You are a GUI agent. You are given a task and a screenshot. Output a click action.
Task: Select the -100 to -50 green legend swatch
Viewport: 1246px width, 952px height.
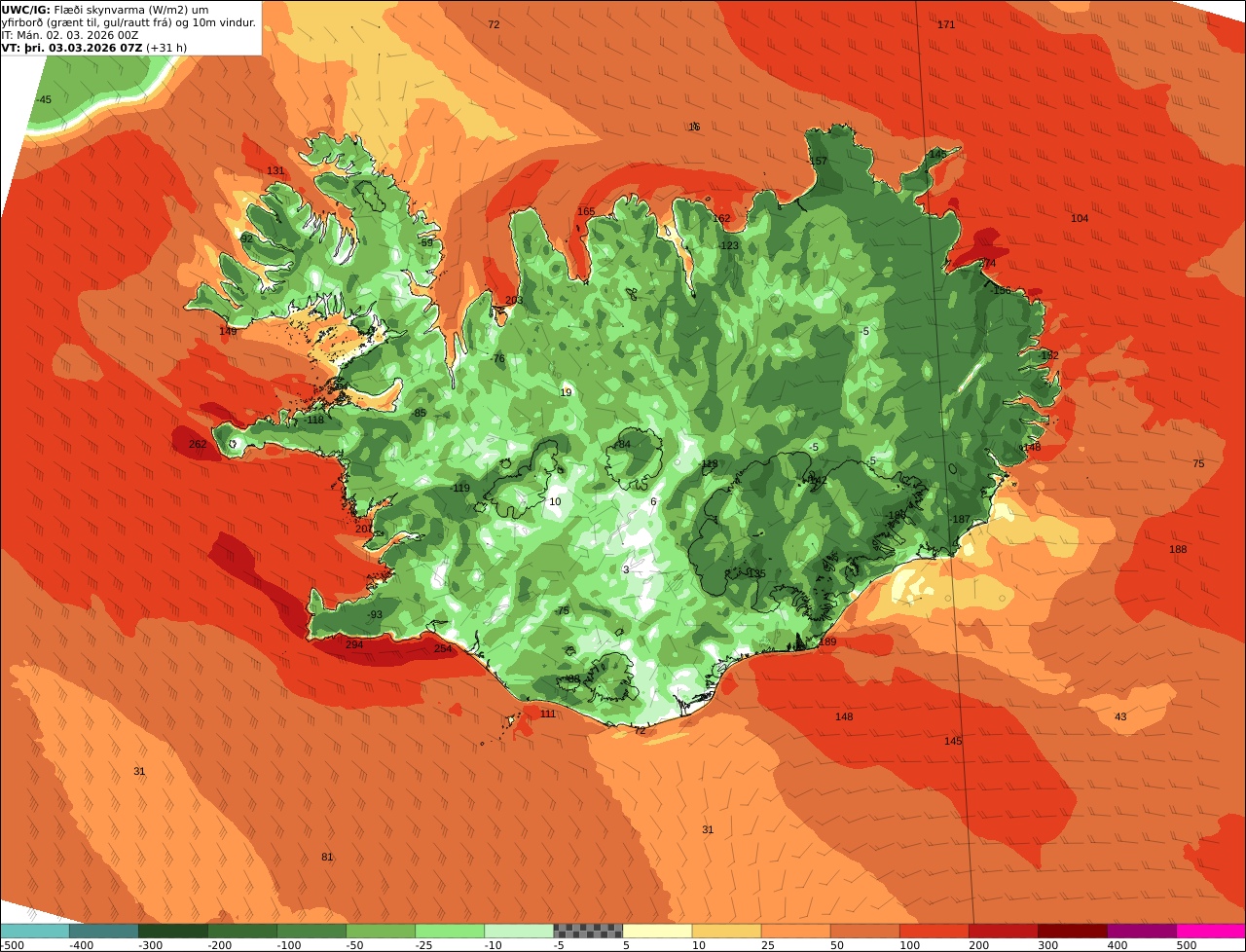(311, 931)
